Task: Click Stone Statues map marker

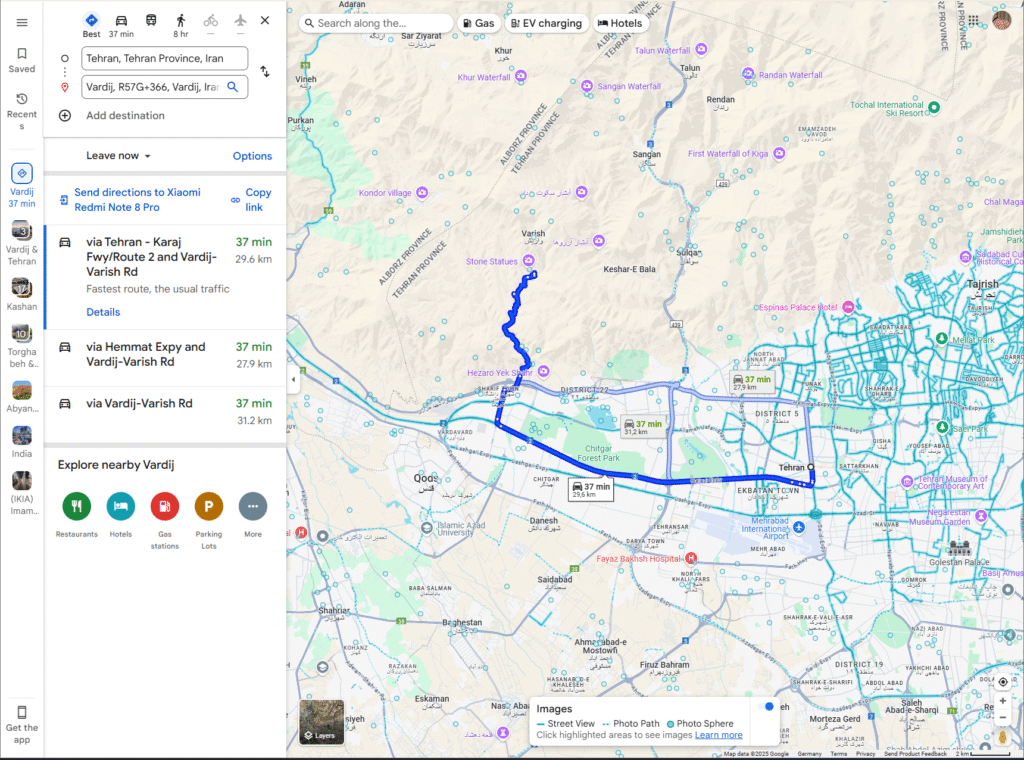Action: coord(528,261)
